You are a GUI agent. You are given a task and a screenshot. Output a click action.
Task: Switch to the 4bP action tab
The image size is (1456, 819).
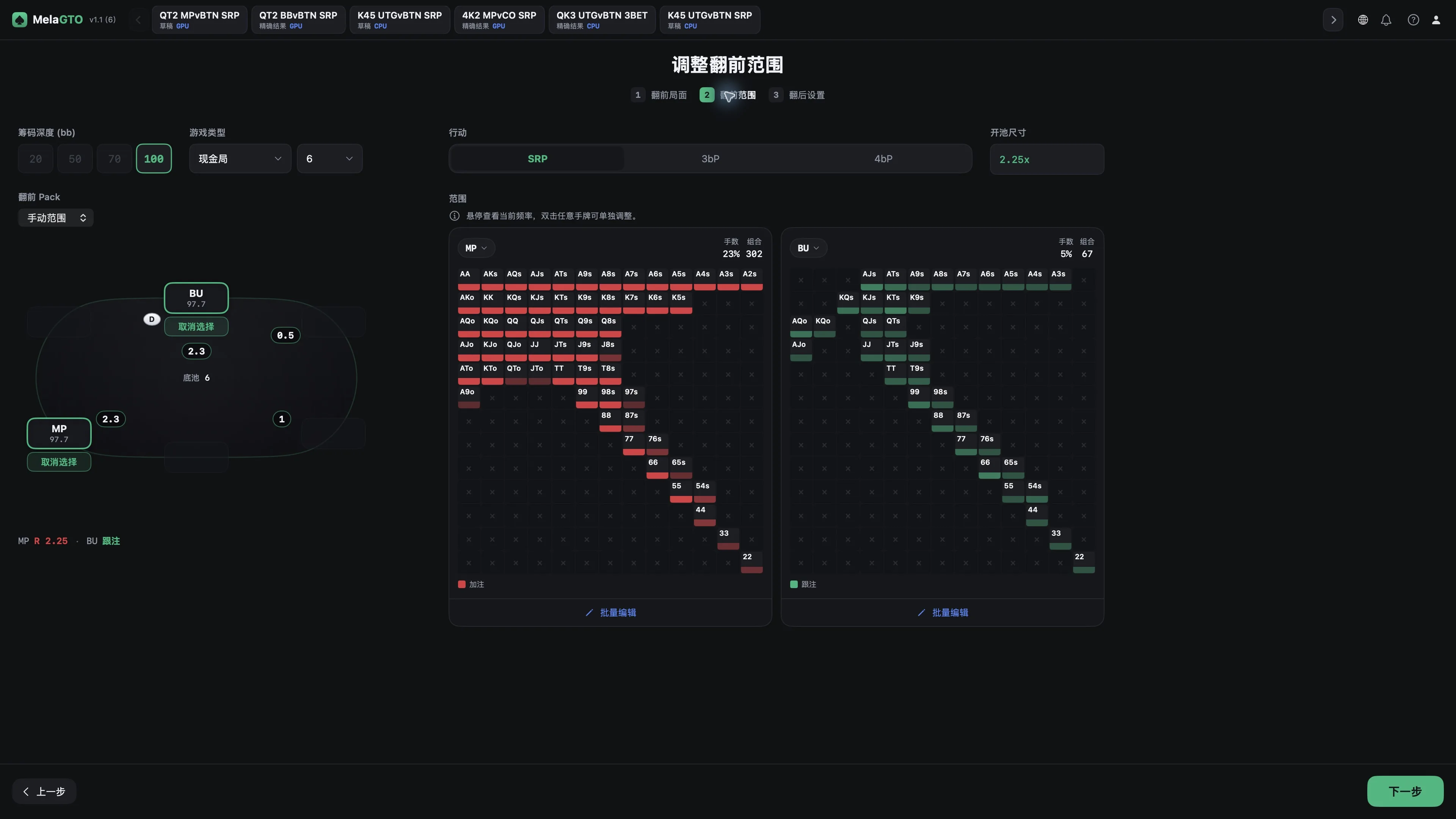883,159
